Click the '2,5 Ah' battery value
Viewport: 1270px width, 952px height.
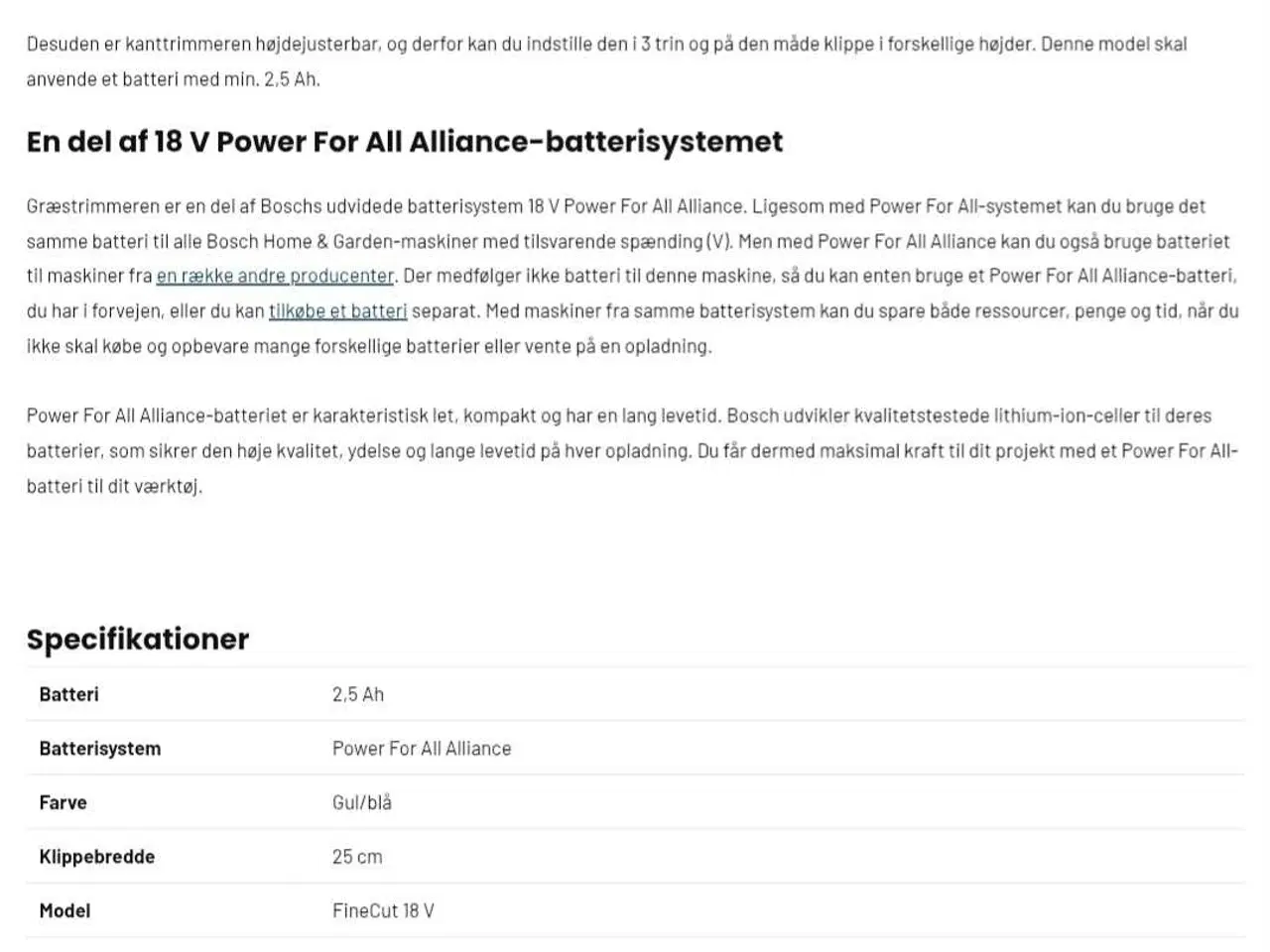tap(358, 694)
